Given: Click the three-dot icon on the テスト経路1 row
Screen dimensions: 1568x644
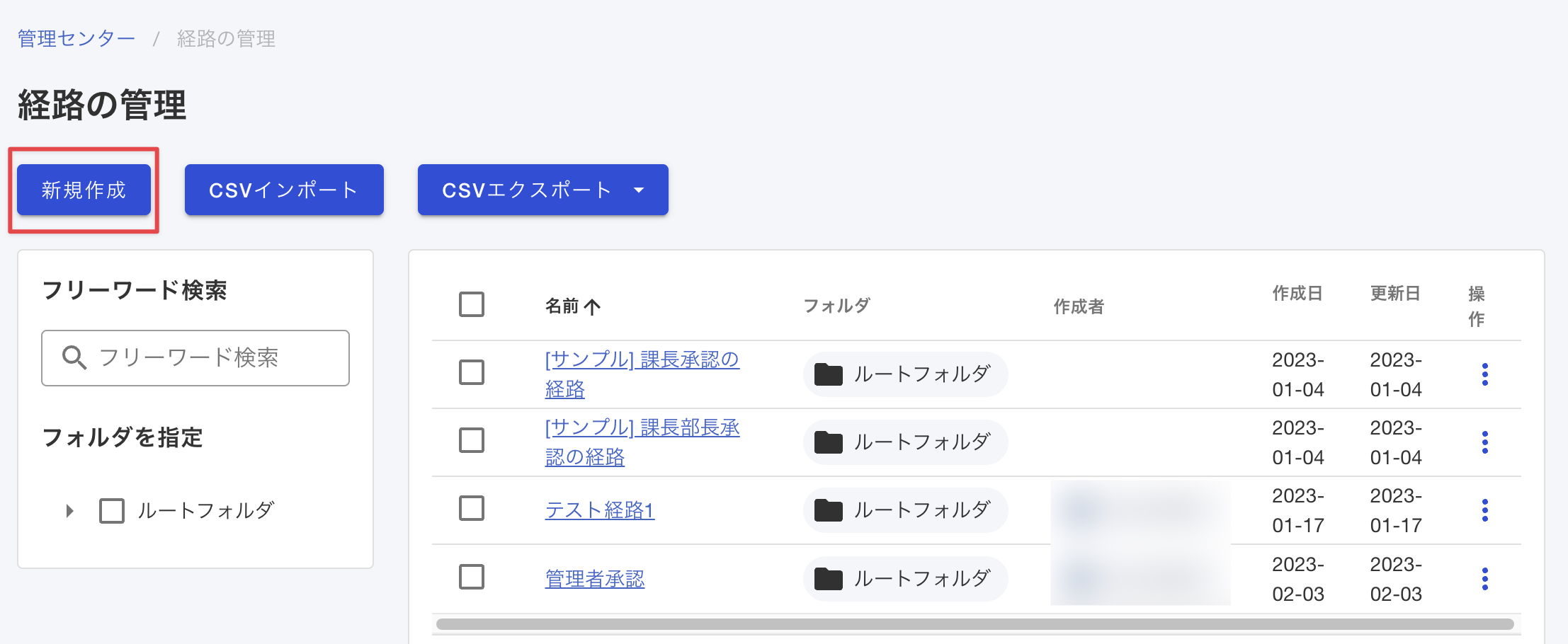Looking at the screenshot, I should pos(1484,510).
